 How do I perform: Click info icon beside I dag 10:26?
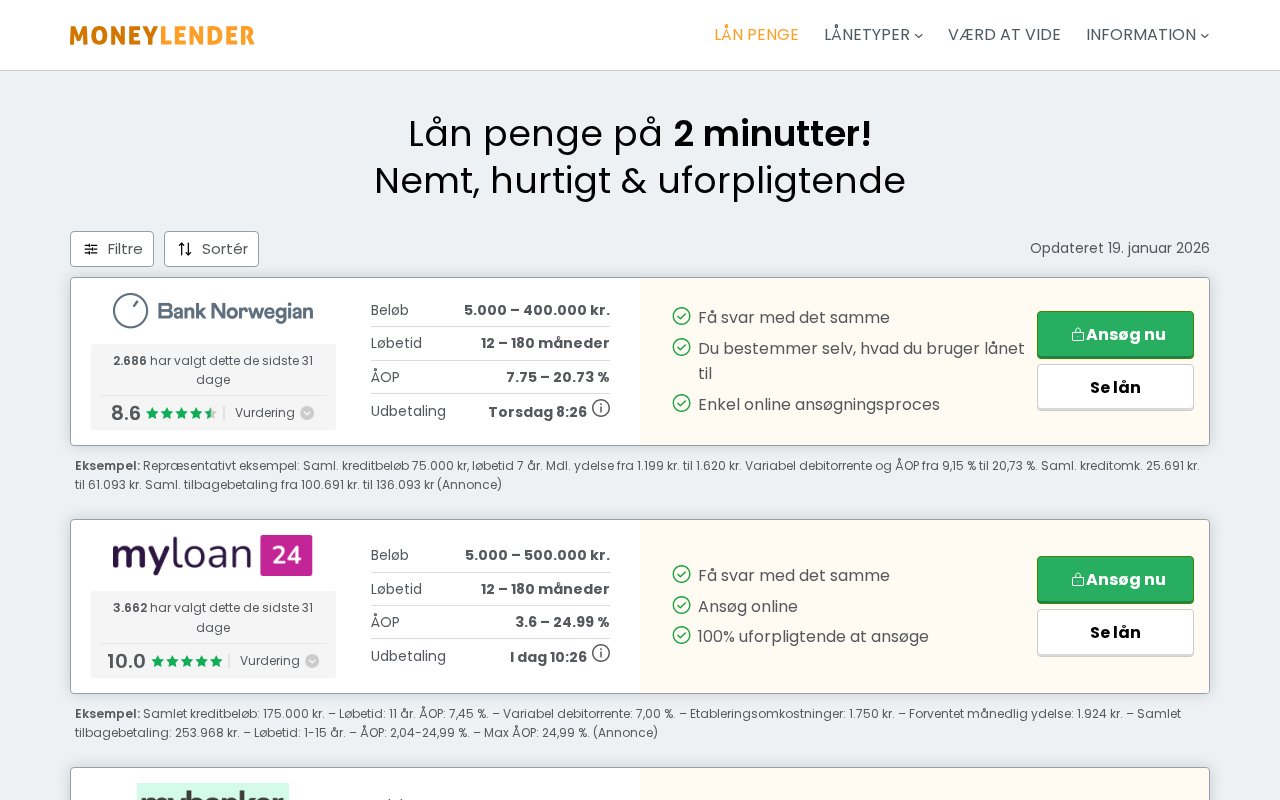601,654
